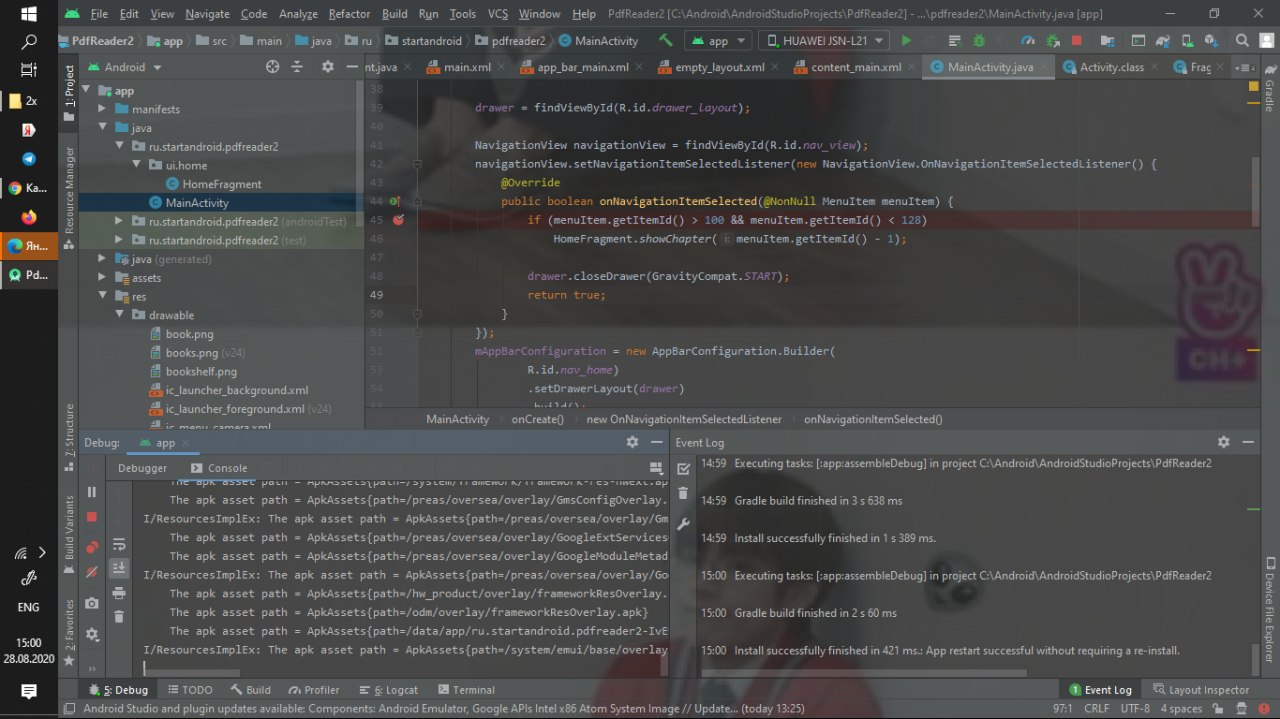The width and height of the screenshot is (1280, 719).
Task: Open Project panel gear settings
Action: click(327, 67)
